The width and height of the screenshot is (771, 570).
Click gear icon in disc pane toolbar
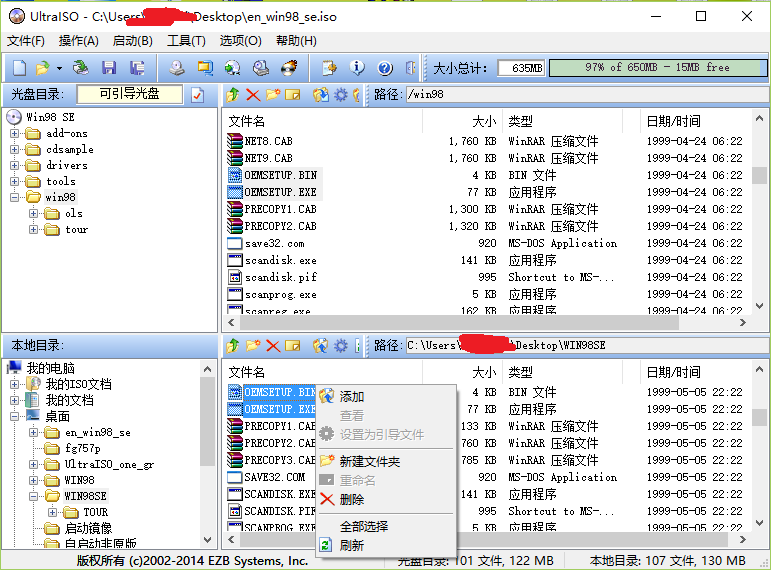341,94
